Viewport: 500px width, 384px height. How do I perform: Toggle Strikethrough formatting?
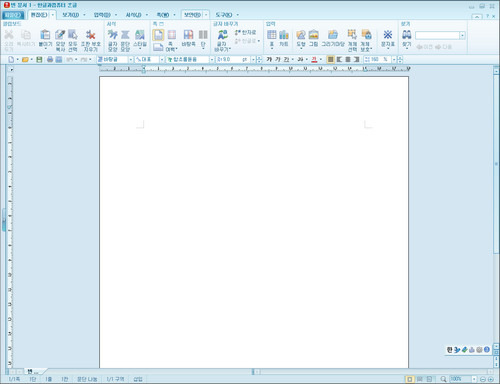click(x=300, y=59)
